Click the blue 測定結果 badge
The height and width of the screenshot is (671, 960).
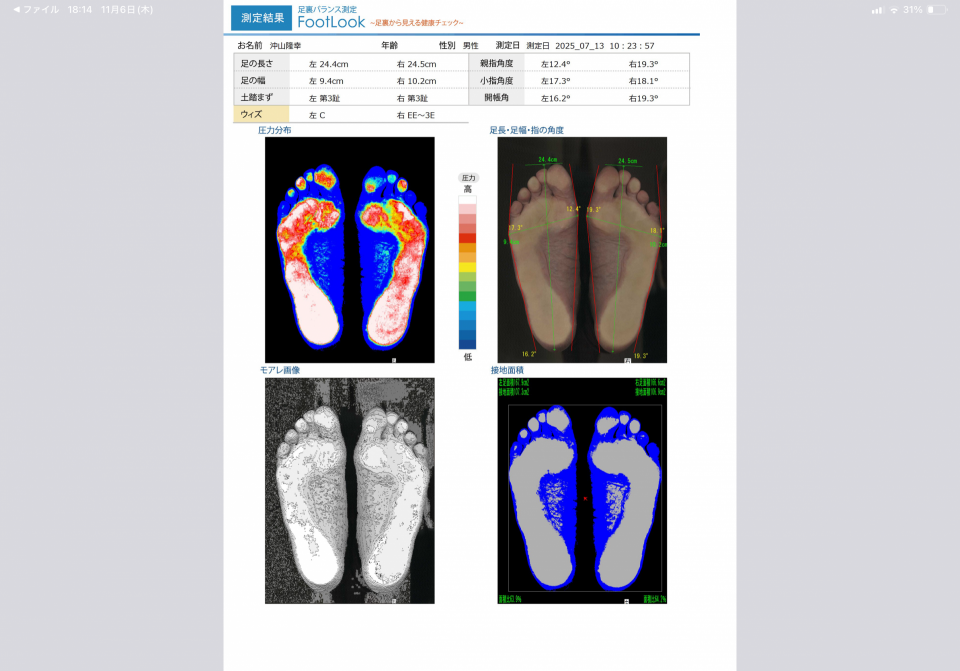point(262,18)
